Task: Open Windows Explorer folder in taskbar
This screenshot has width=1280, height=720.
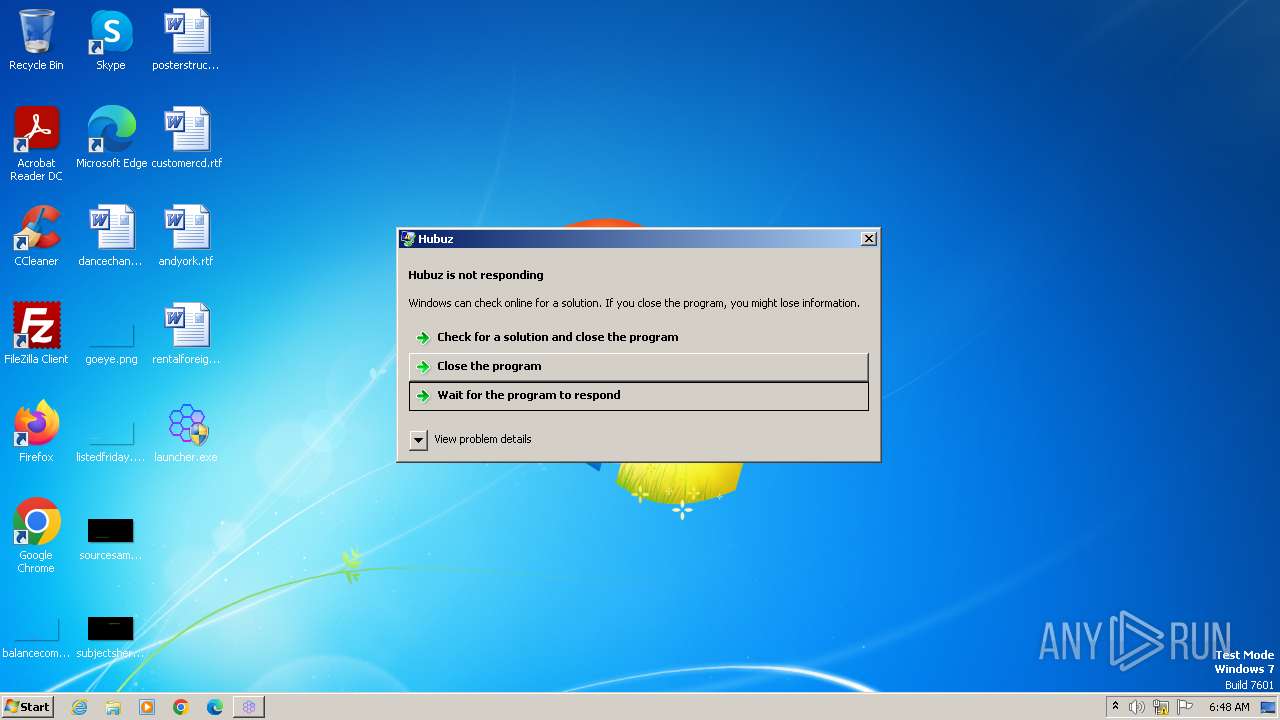Action: click(x=113, y=707)
